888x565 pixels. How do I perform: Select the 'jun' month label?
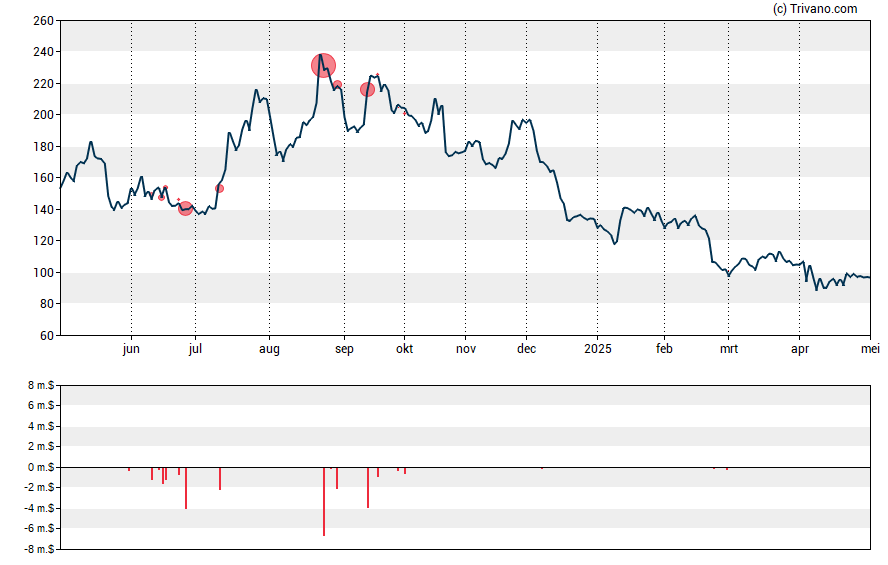(x=131, y=349)
